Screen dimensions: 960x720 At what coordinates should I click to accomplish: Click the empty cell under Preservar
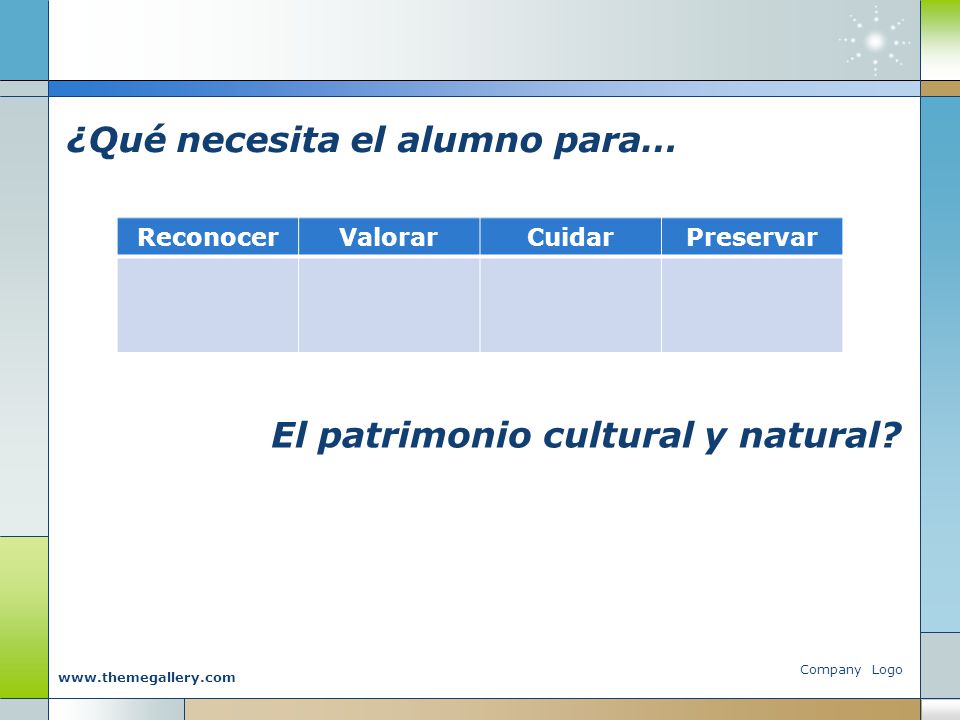click(x=752, y=305)
